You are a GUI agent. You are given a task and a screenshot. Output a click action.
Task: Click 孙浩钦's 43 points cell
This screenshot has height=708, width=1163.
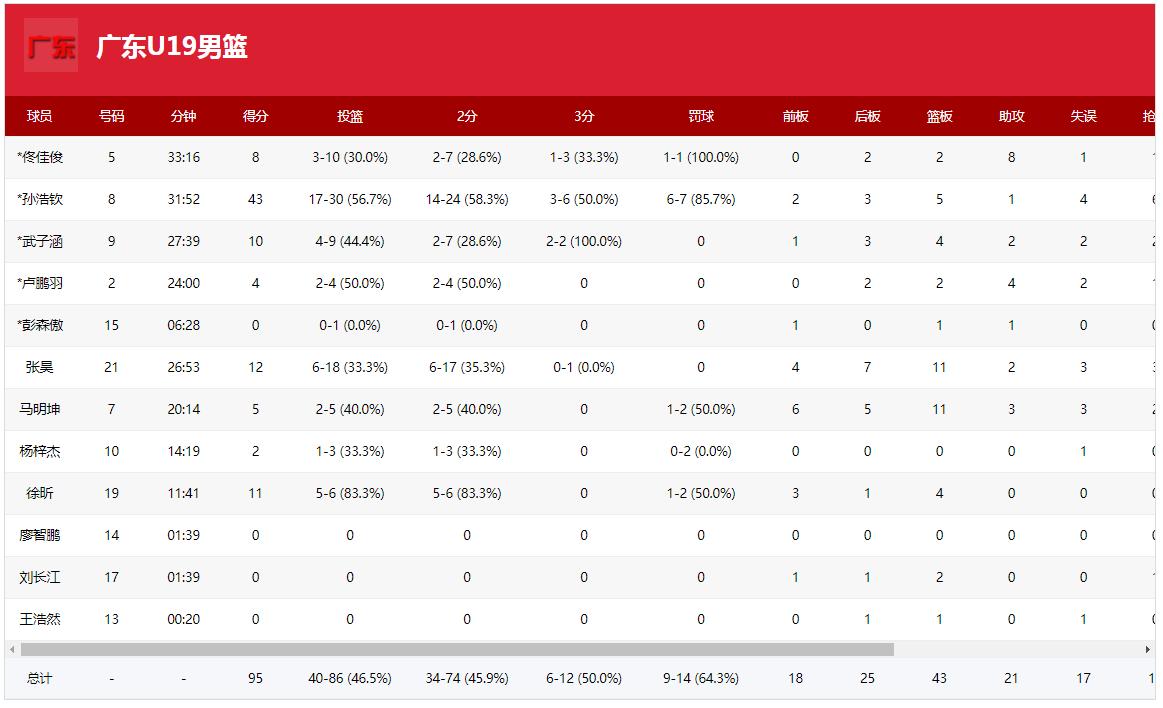[255, 199]
